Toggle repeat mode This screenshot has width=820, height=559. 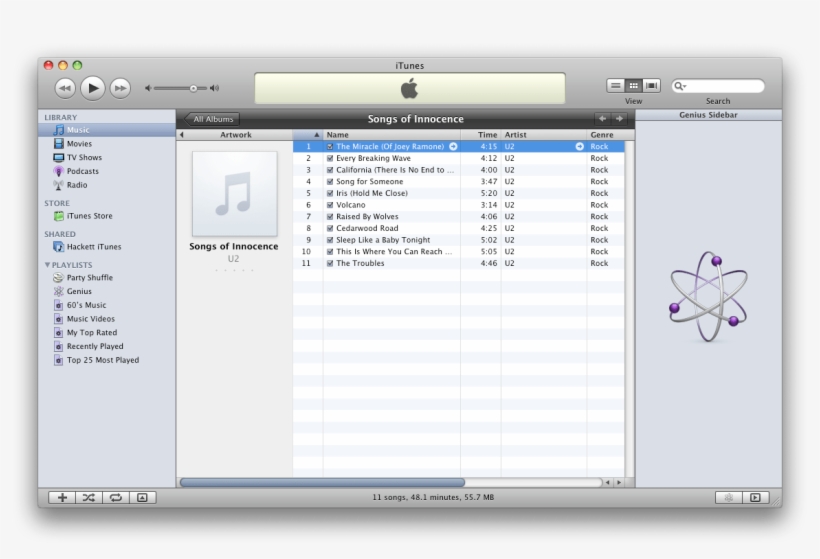[116, 497]
